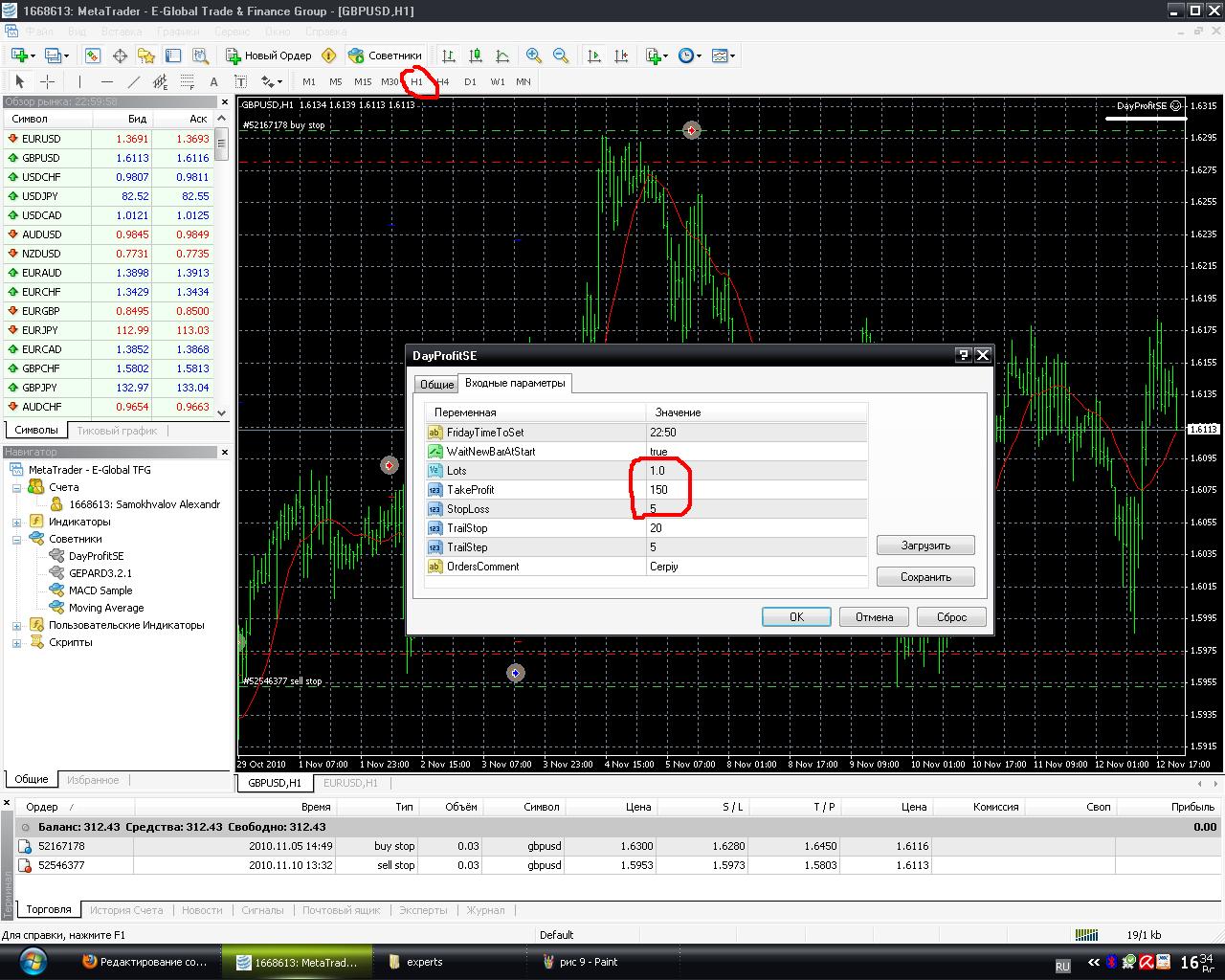Click the Zoom Out magnifier icon
The height and width of the screenshot is (980, 1225).
click(x=561, y=56)
